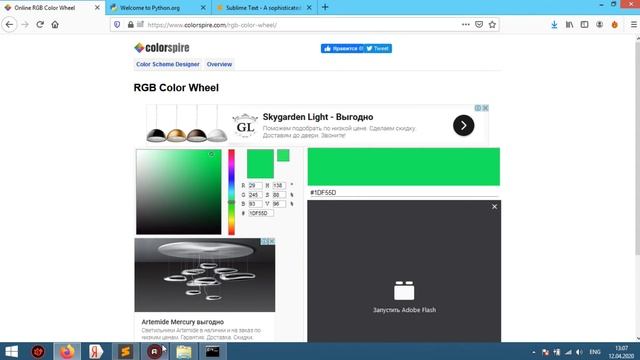Click the Facebook Like button

(342, 49)
